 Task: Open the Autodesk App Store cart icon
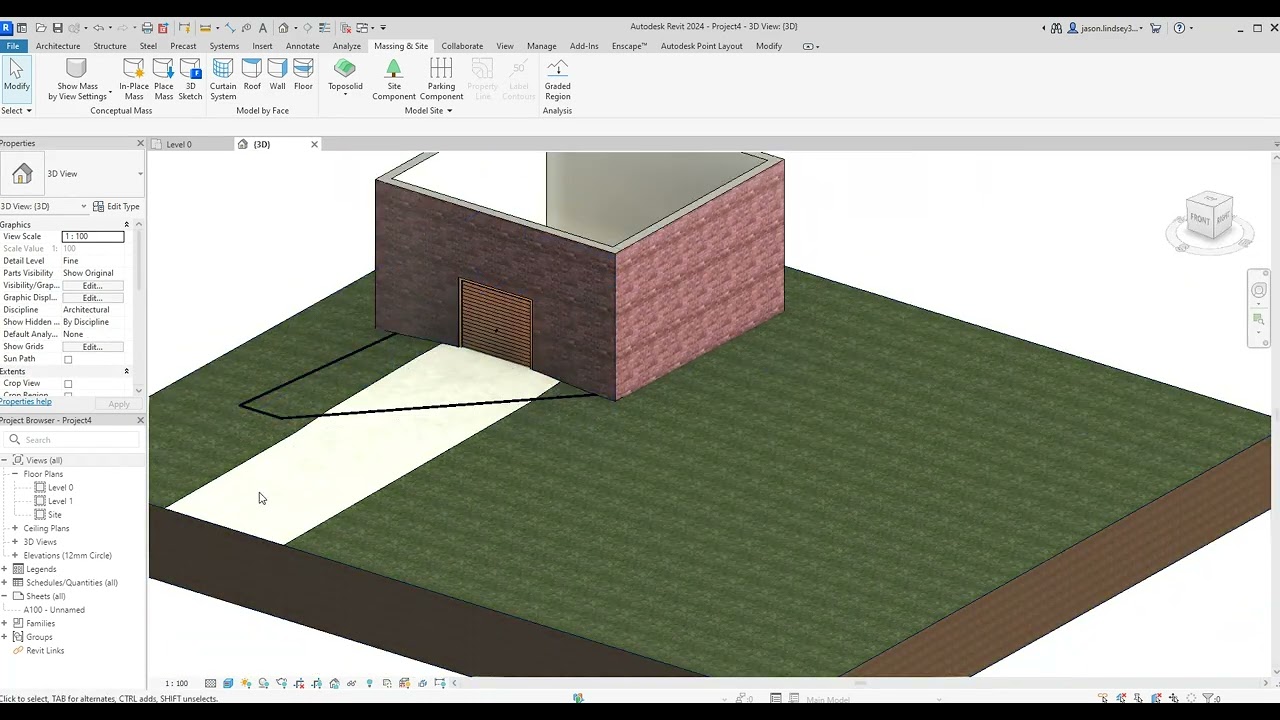tap(1156, 28)
